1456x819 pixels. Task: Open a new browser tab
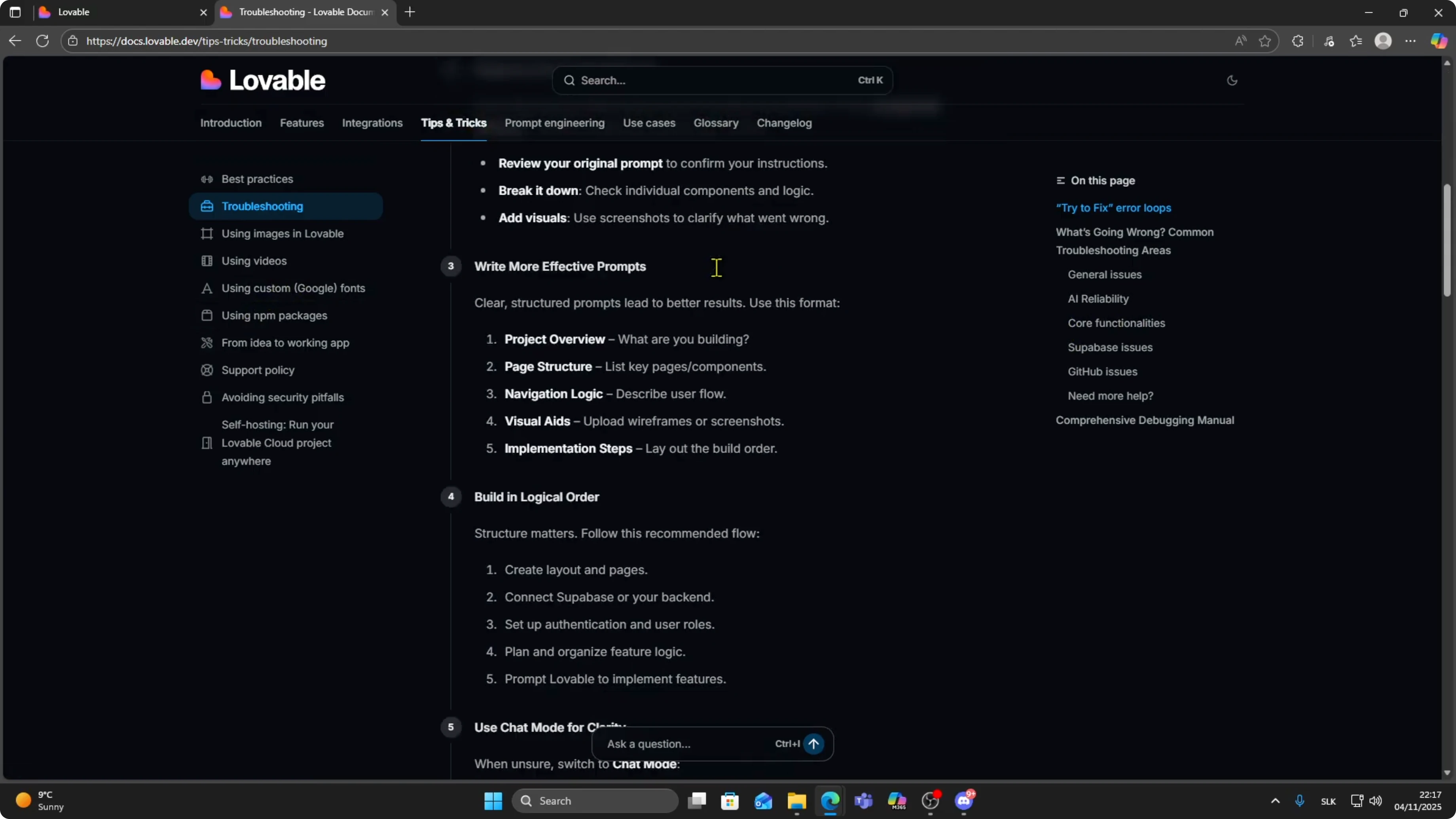click(x=410, y=12)
